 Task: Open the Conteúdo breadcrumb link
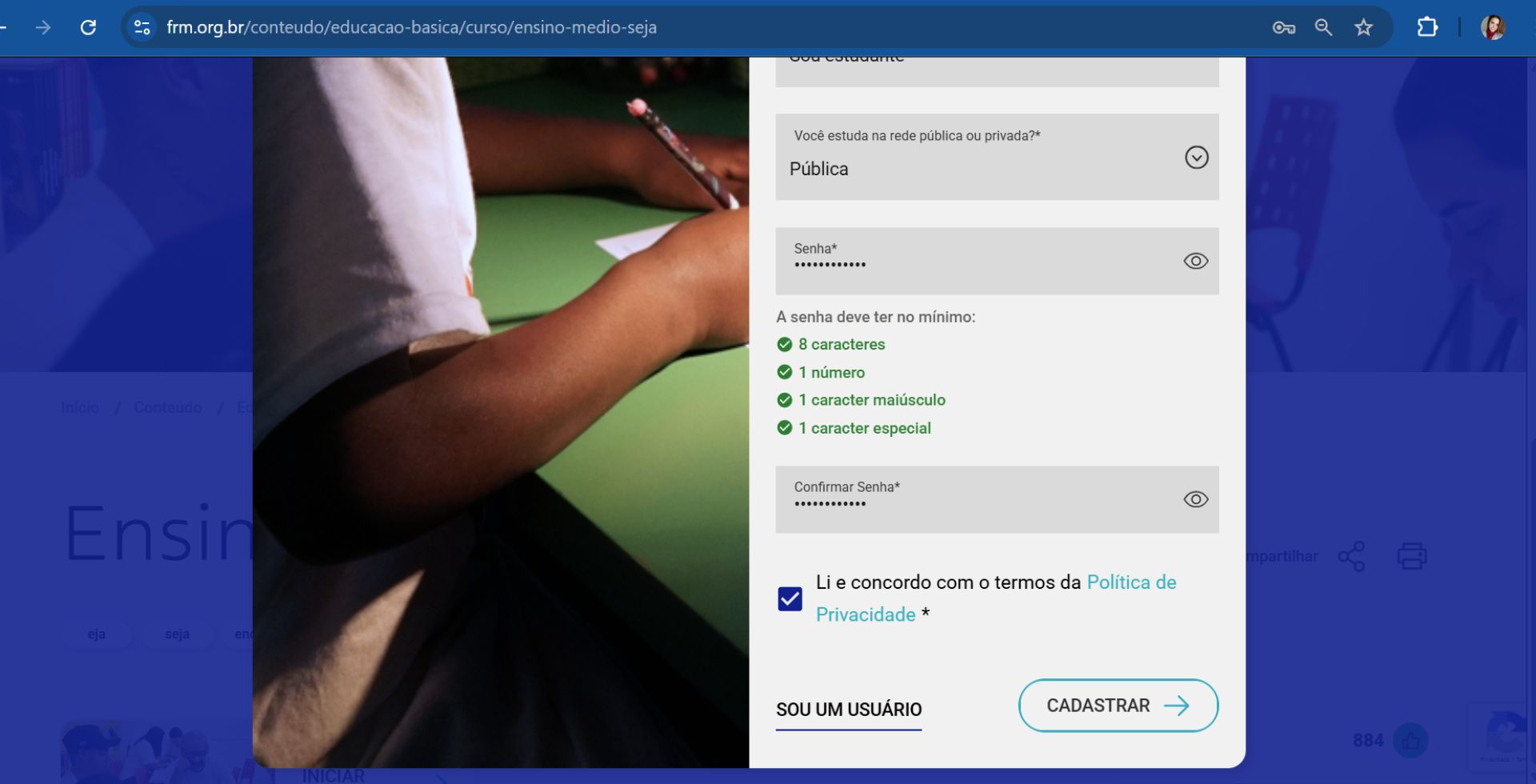click(x=168, y=407)
